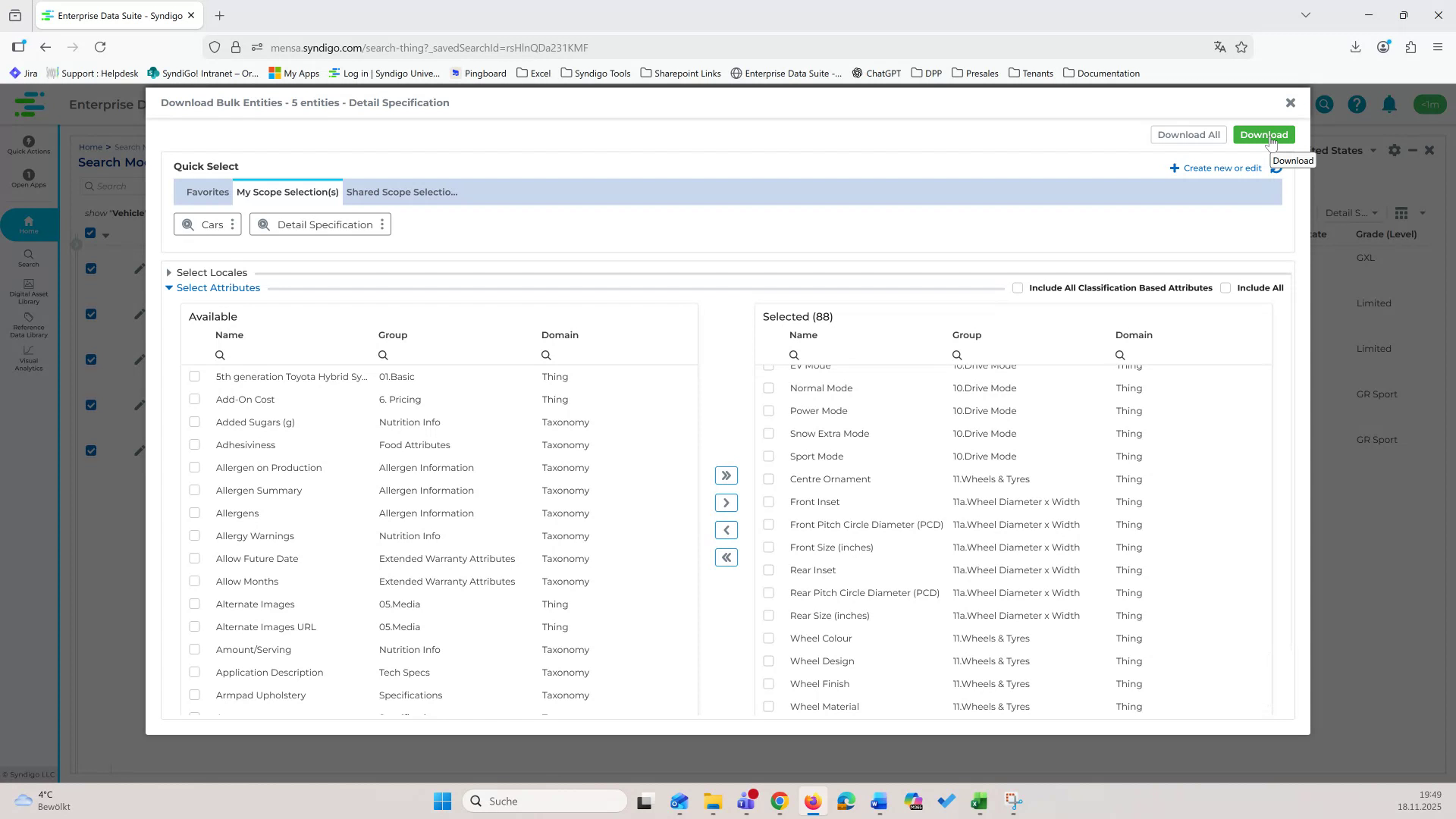The width and height of the screenshot is (1456, 819).
Task: Enable the Include All checkbox
Action: pos(1226,287)
